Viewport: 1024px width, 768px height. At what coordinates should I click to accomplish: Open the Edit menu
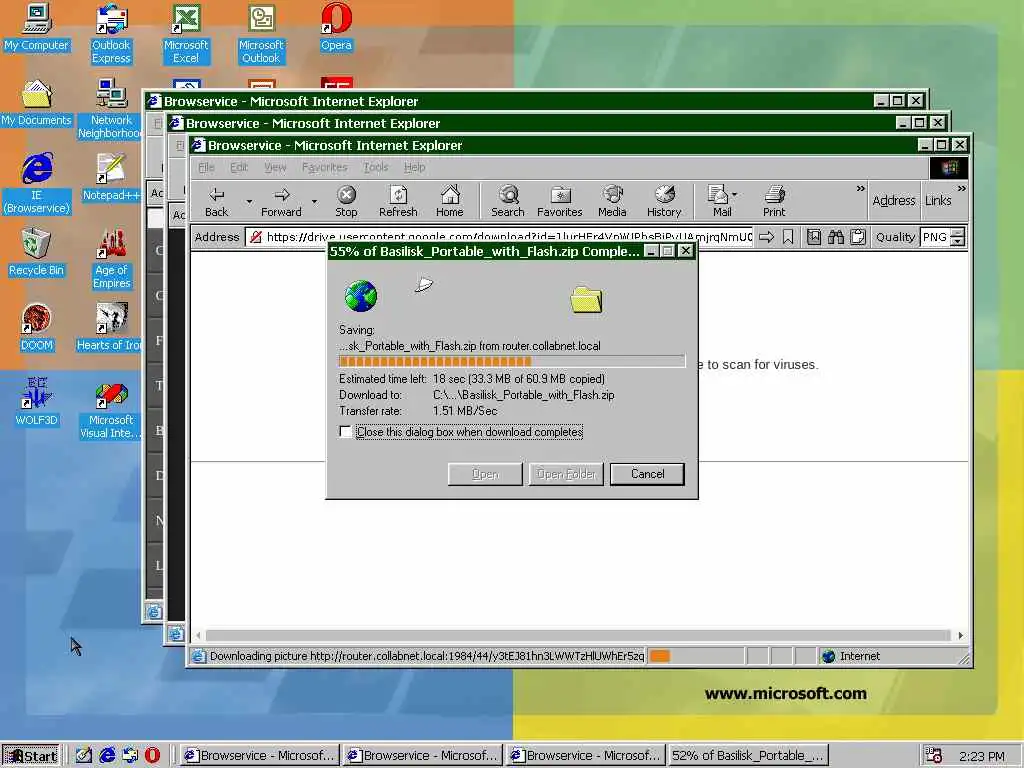pos(239,167)
